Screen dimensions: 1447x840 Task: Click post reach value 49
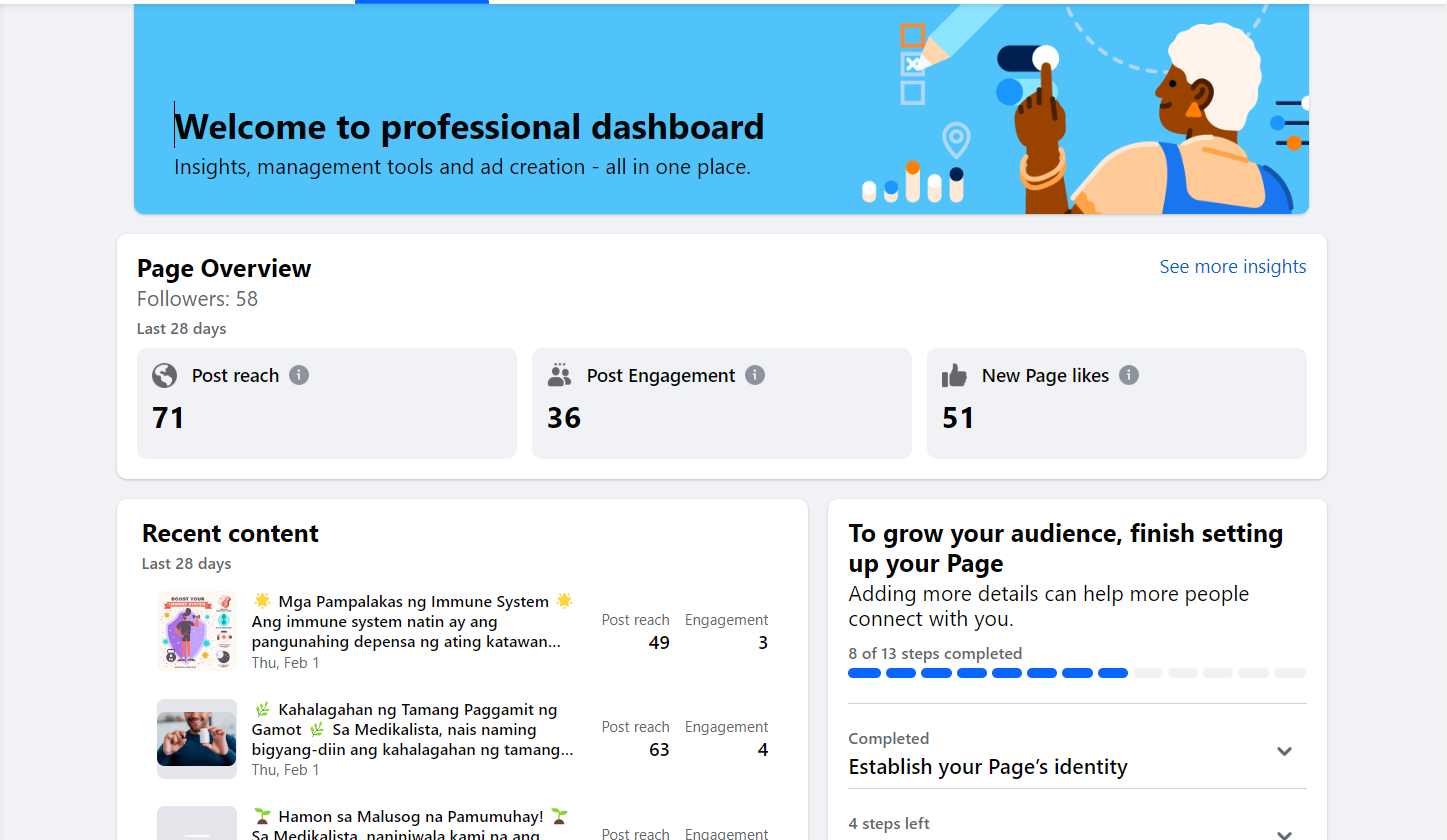click(x=659, y=642)
